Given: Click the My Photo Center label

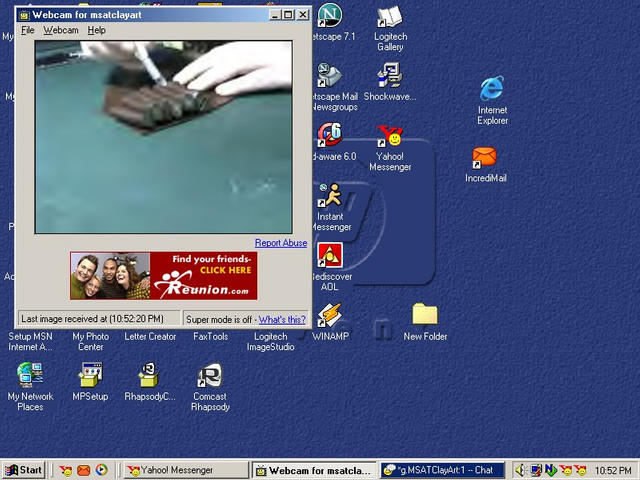Looking at the screenshot, I should tap(91, 342).
